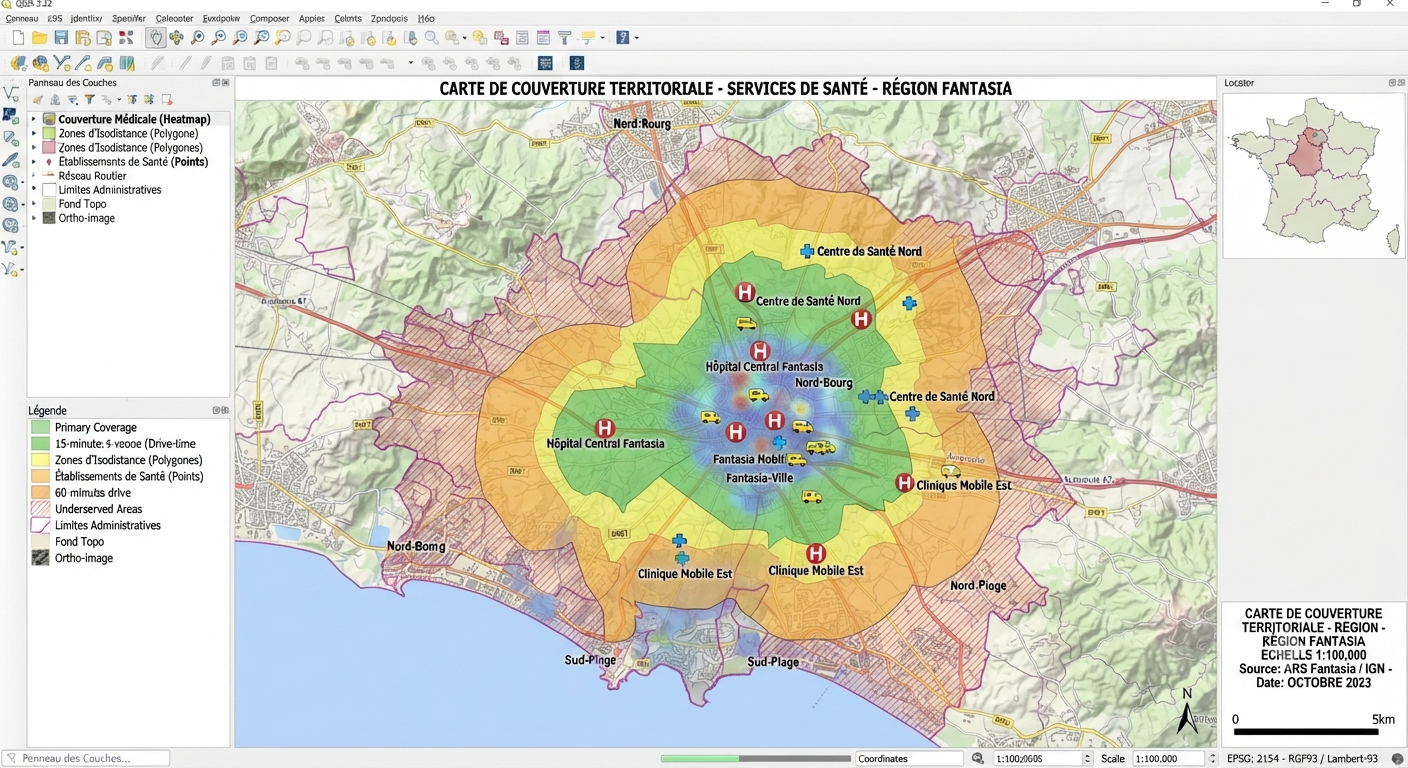The width and height of the screenshot is (1408, 768).
Task: Click the ambulance icon beside Fantasia Mobil label
Action: click(x=796, y=460)
